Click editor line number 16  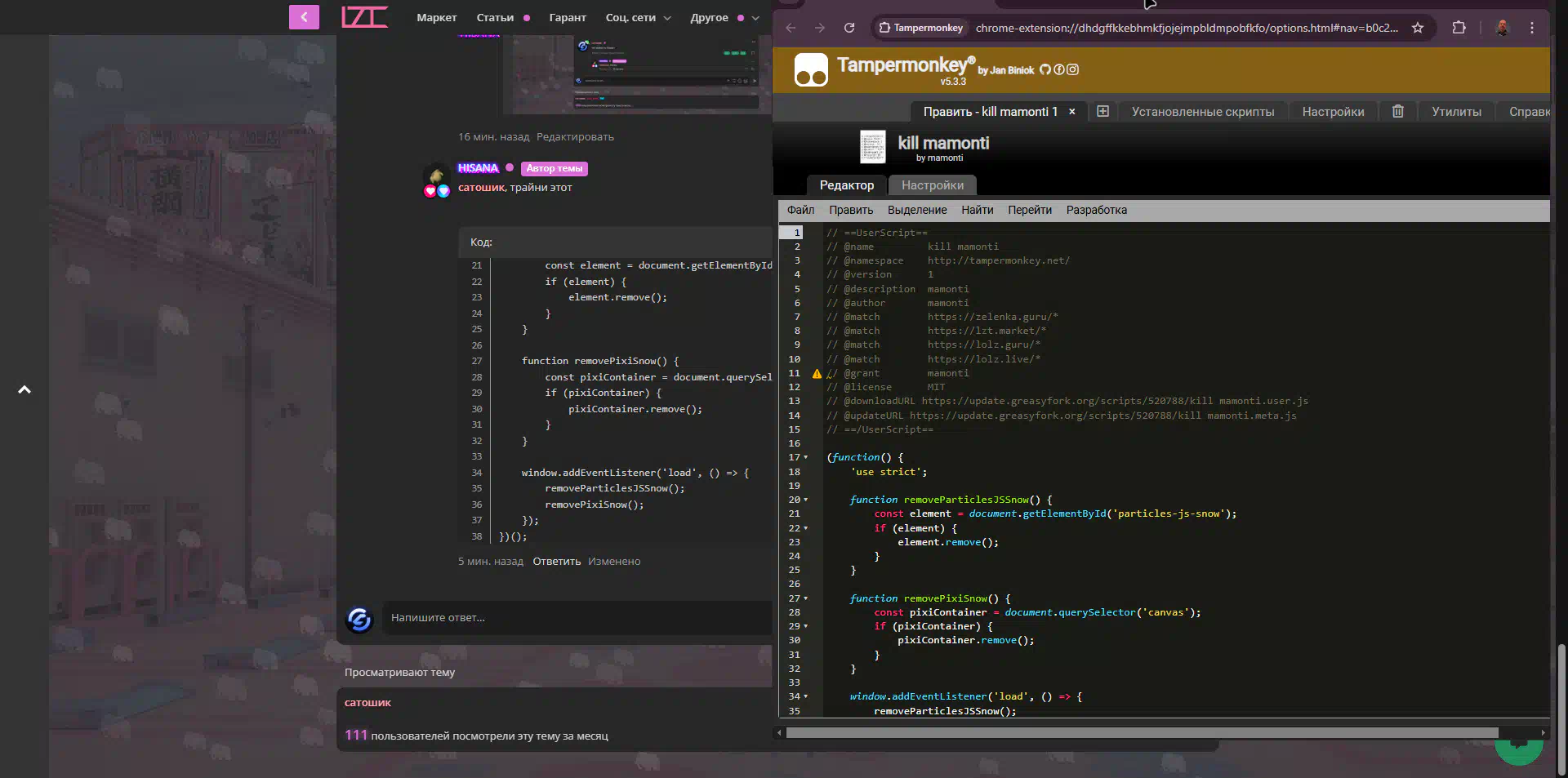795,443
